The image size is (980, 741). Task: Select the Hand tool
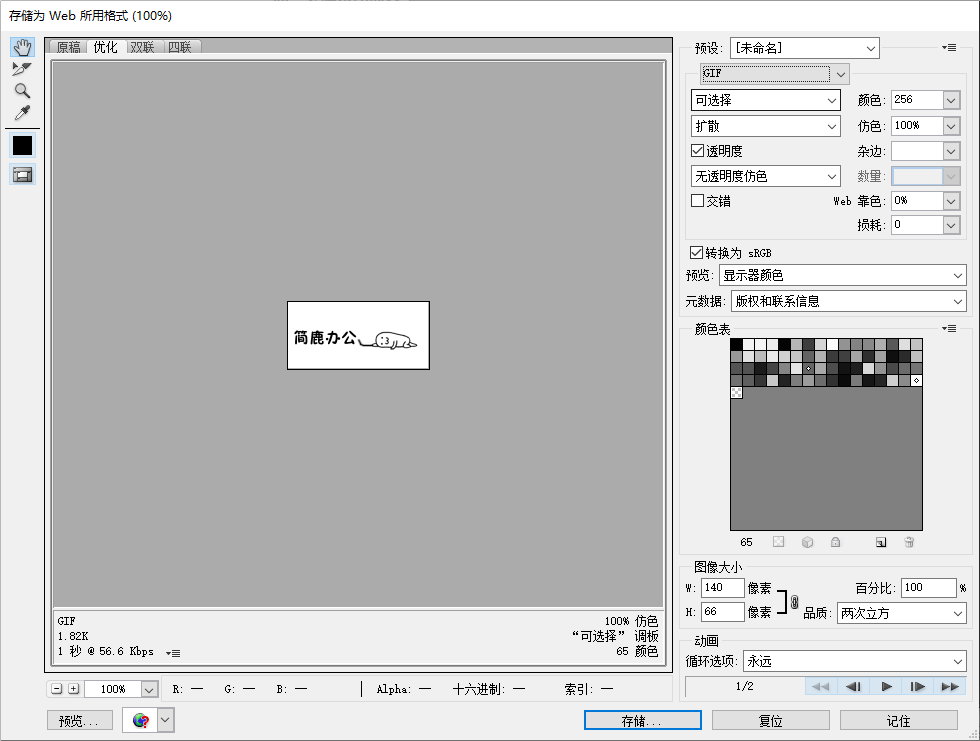[22, 46]
